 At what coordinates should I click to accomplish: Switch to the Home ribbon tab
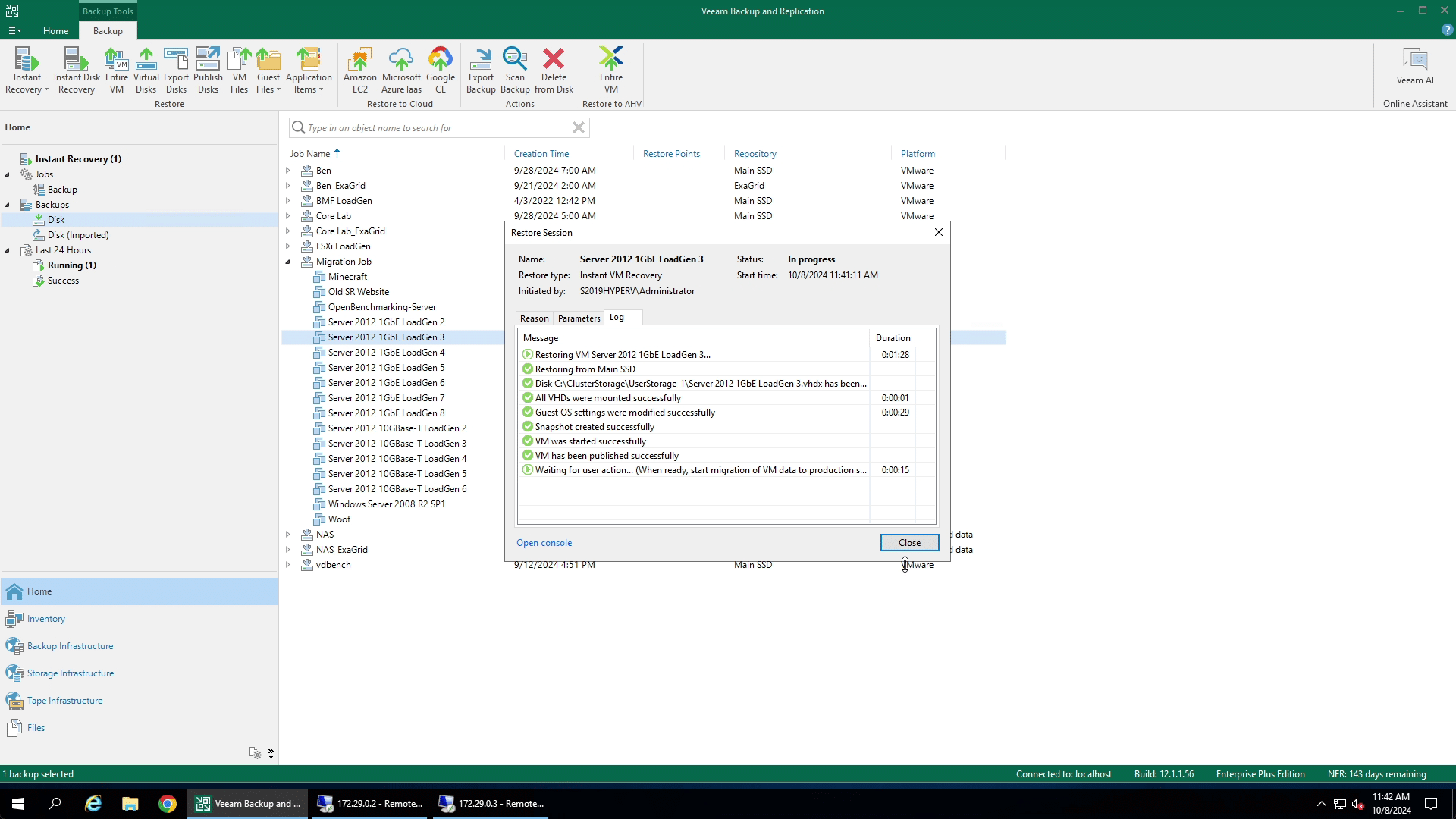coord(55,30)
